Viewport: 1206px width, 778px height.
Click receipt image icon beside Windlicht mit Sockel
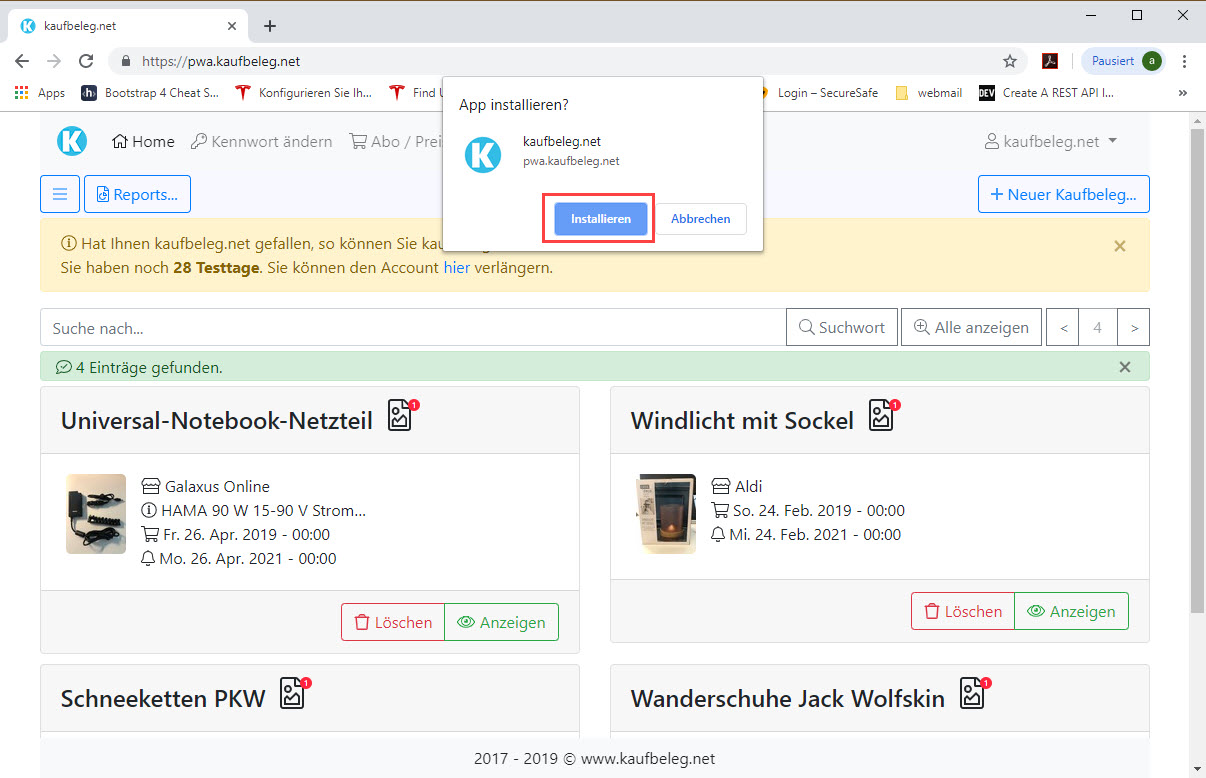881,416
